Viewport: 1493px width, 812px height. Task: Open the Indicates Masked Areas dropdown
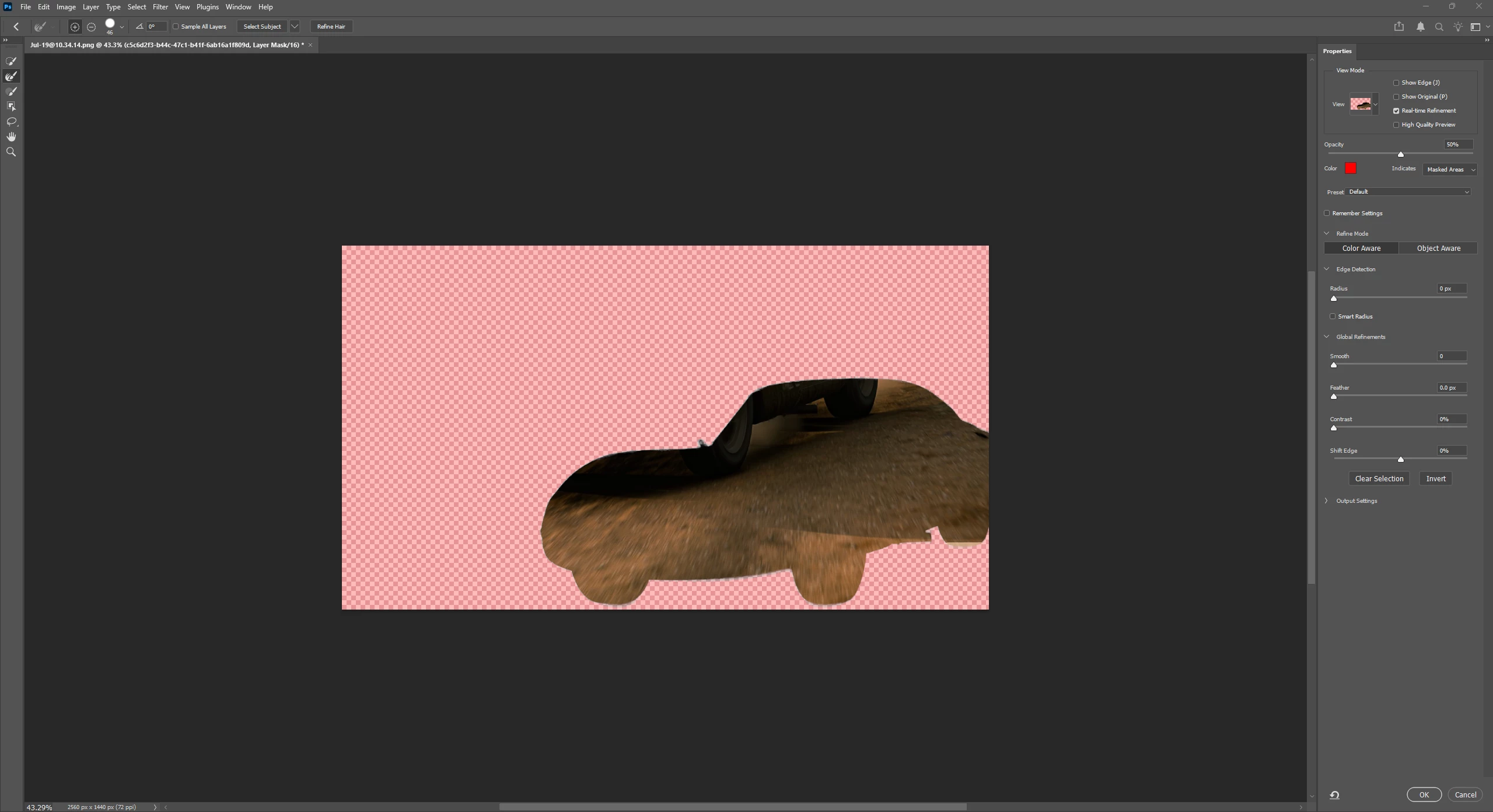click(1450, 169)
